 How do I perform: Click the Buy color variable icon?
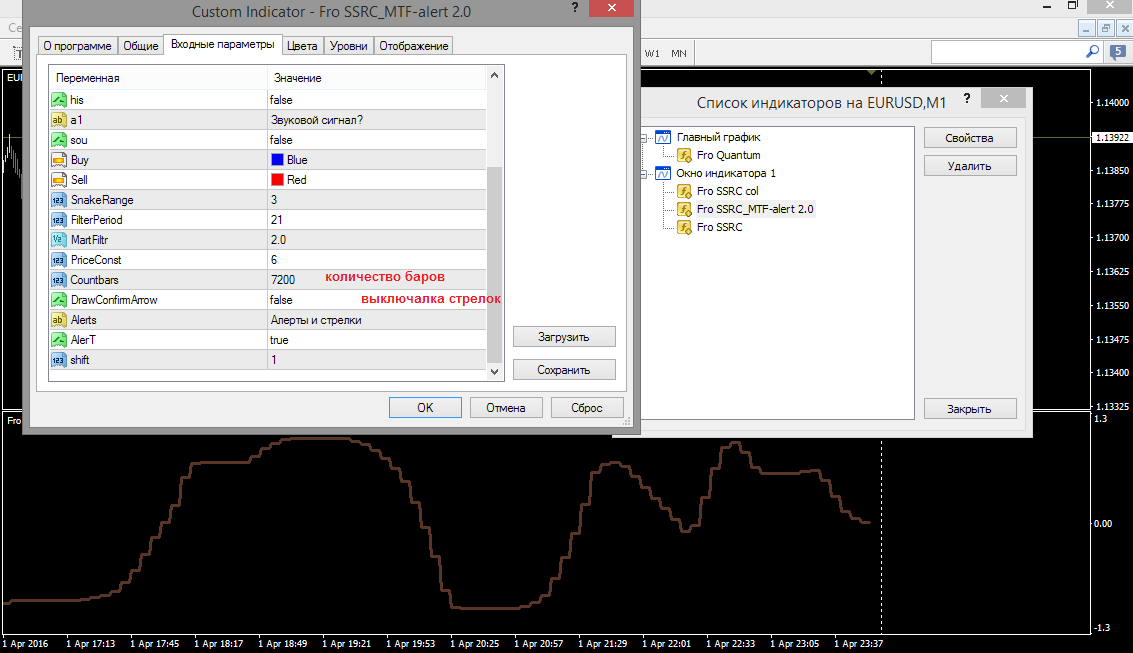(x=59, y=160)
